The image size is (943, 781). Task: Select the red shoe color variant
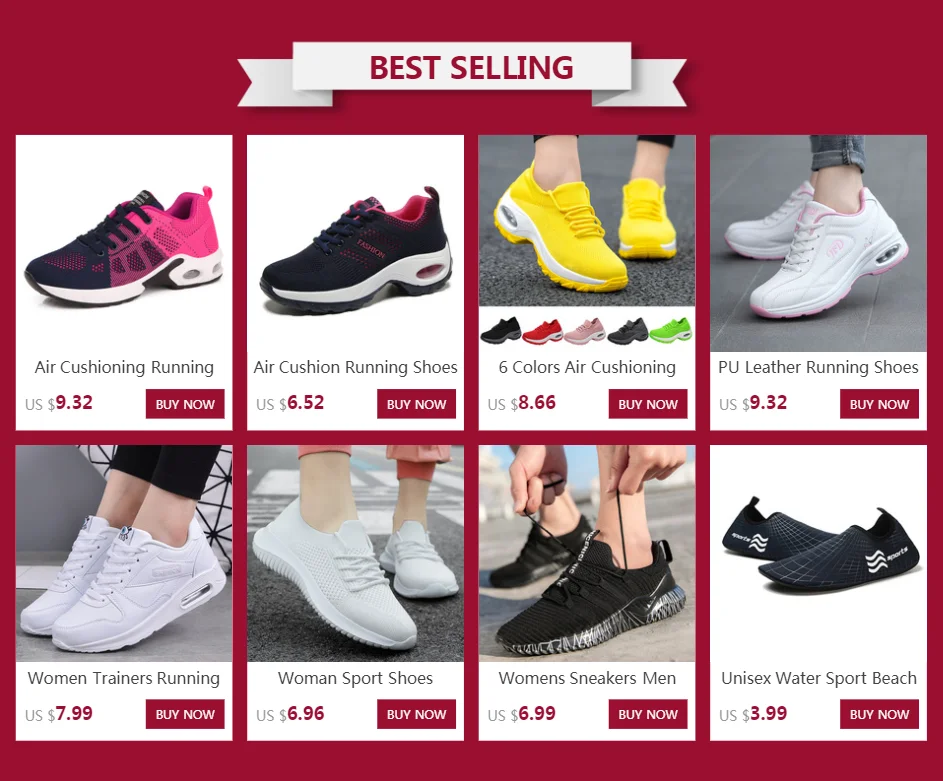pyautogui.click(x=542, y=331)
